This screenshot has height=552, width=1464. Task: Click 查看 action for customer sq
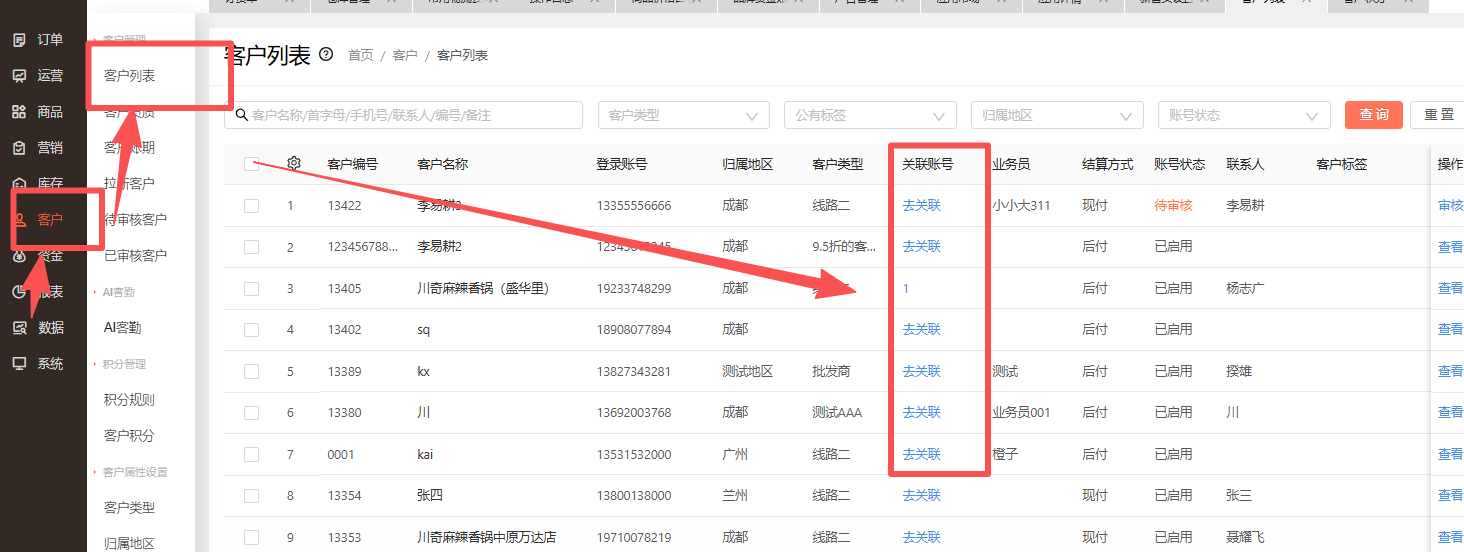tap(1450, 330)
